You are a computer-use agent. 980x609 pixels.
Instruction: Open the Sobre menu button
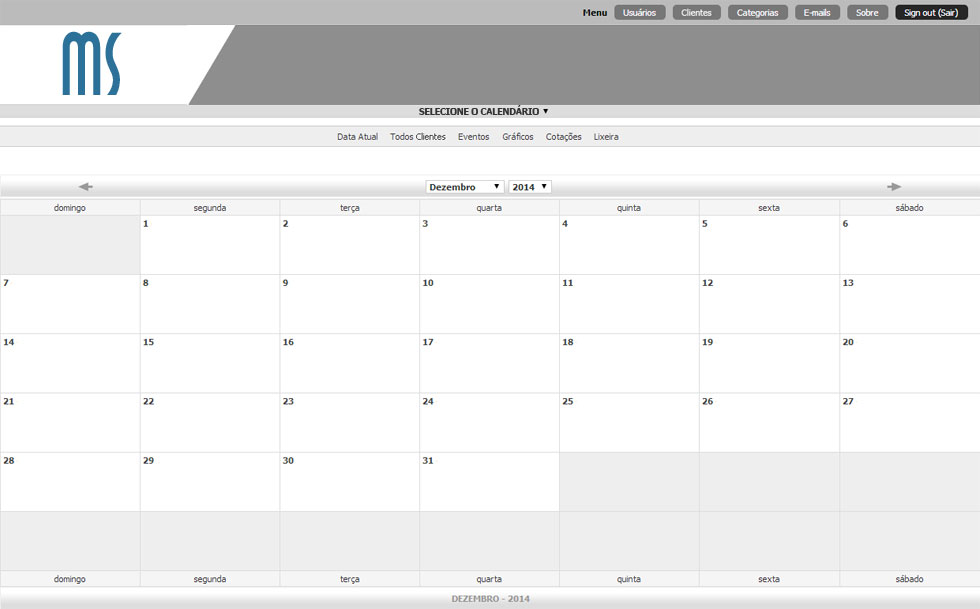(867, 13)
